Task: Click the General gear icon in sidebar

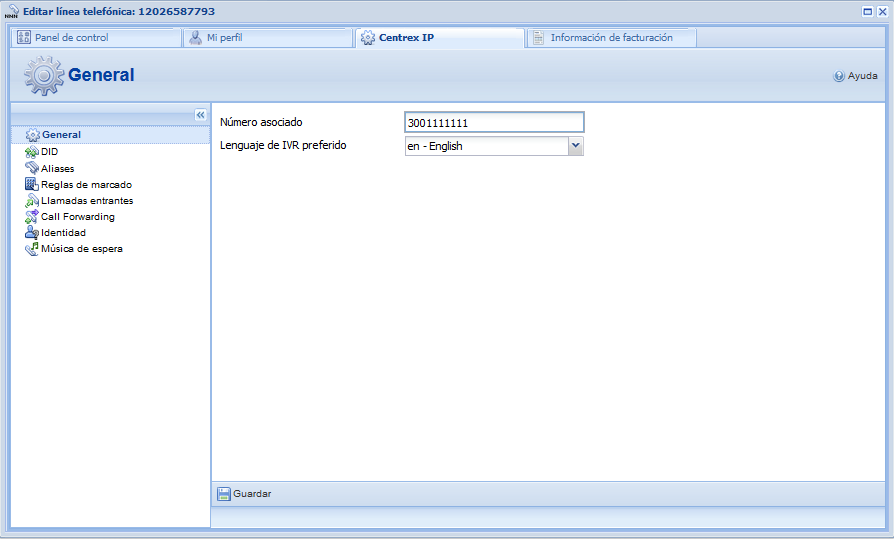Action: click(x=32, y=135)
